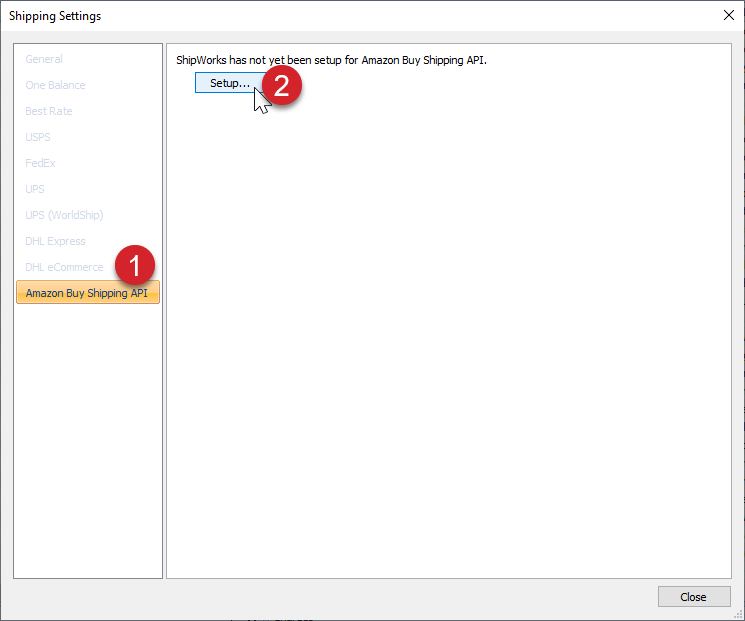
Task: Click the Close button at bottom right
Action: [x=694, y=597]
